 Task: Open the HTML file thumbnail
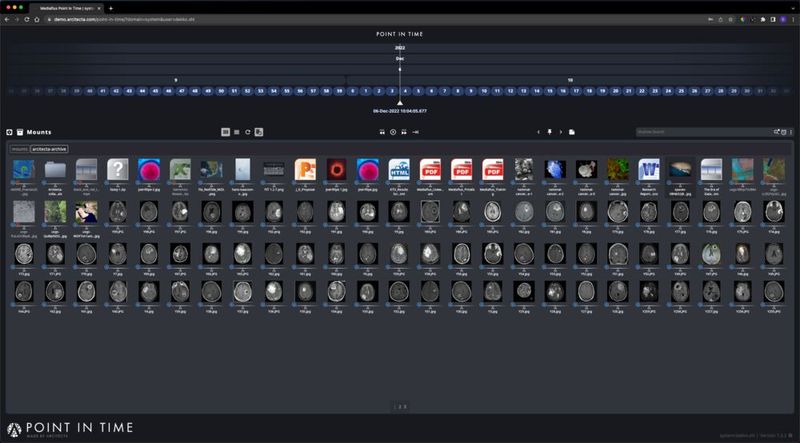399,169
